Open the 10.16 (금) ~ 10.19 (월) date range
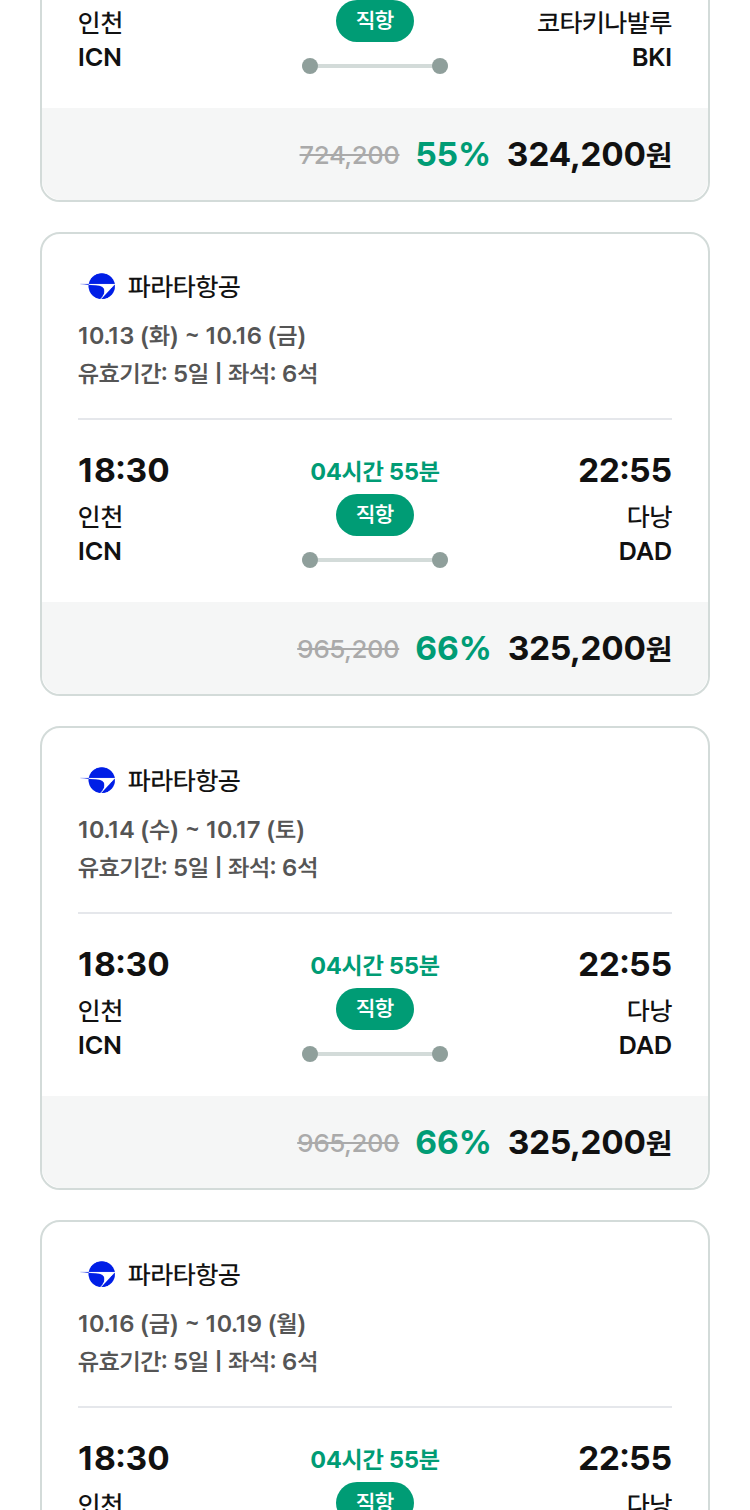 [x=192, y=1324]
